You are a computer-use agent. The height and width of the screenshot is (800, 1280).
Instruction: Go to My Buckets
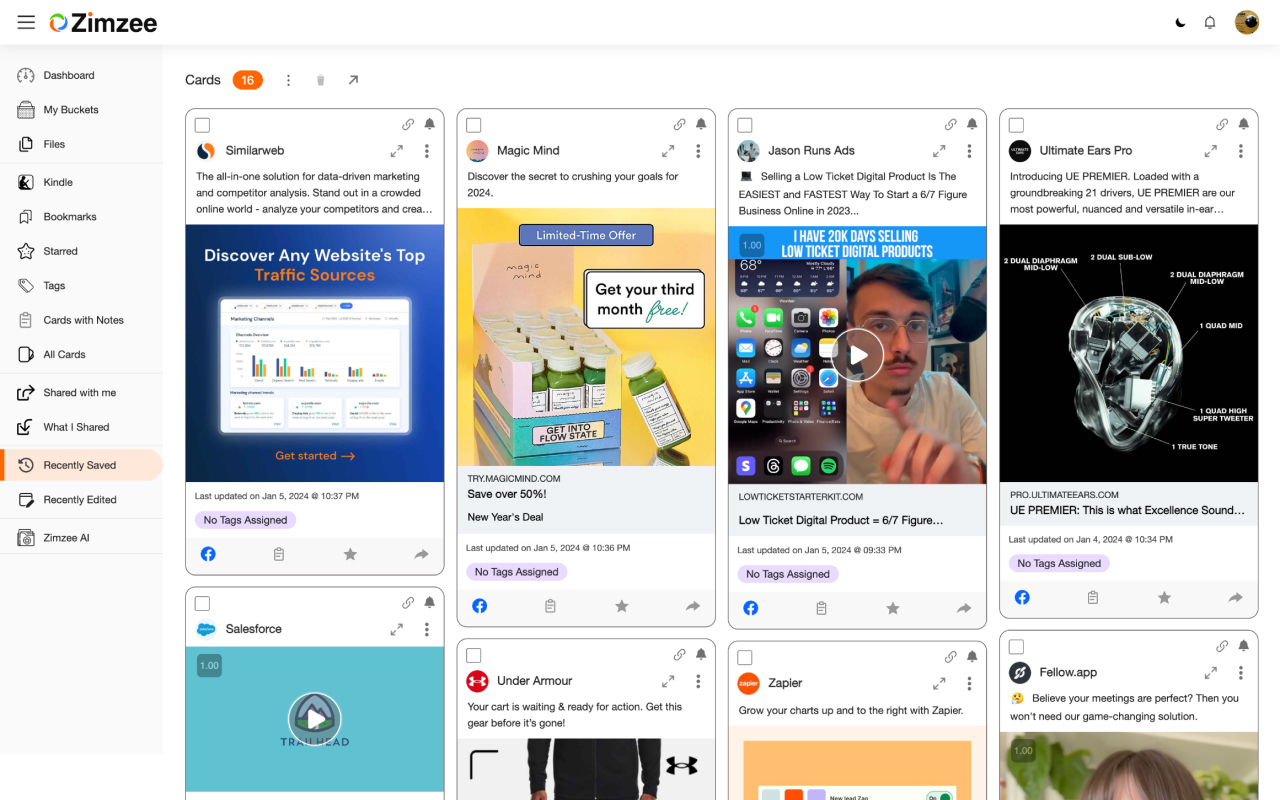pos(81,110)
